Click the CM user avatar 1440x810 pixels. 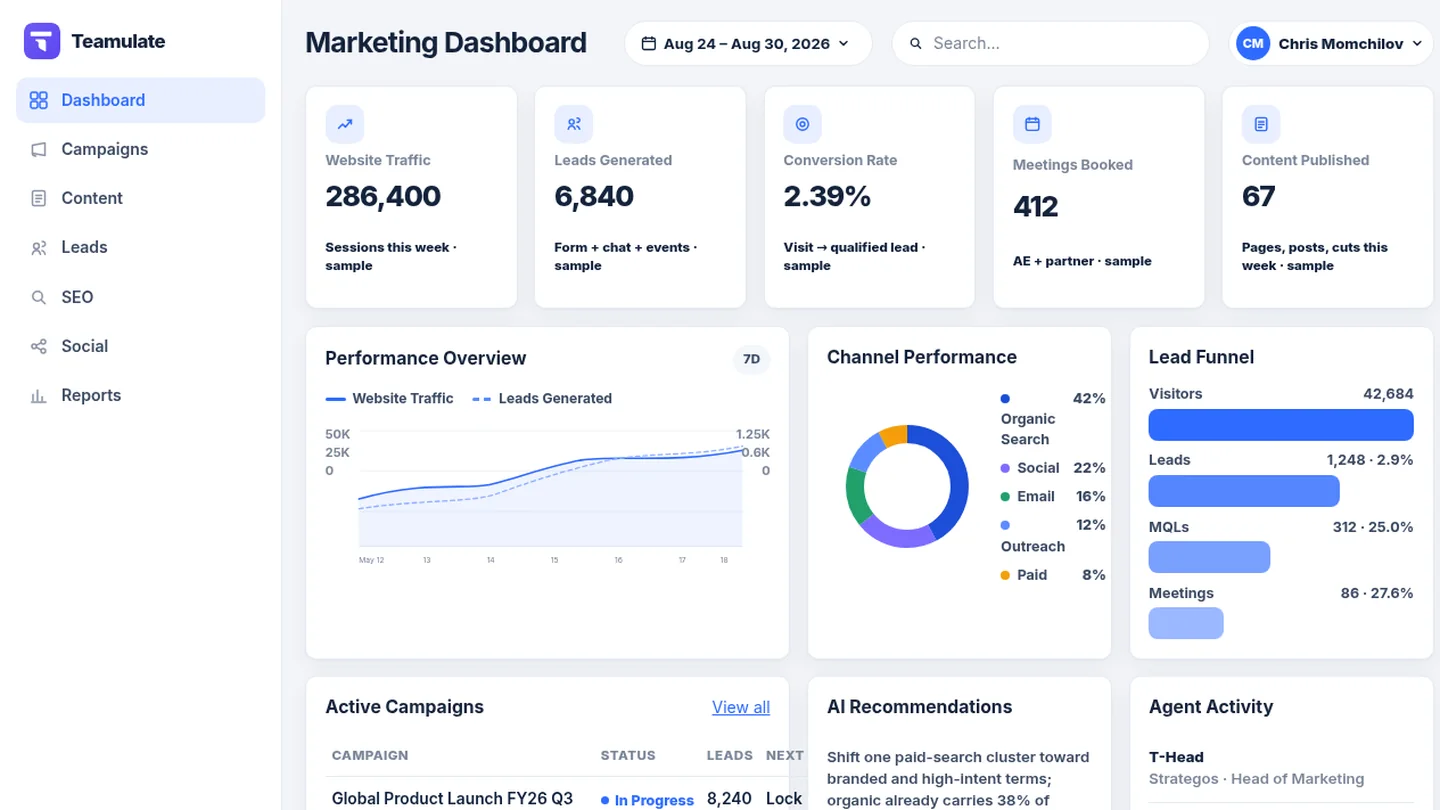click(x=1253, y=44)
